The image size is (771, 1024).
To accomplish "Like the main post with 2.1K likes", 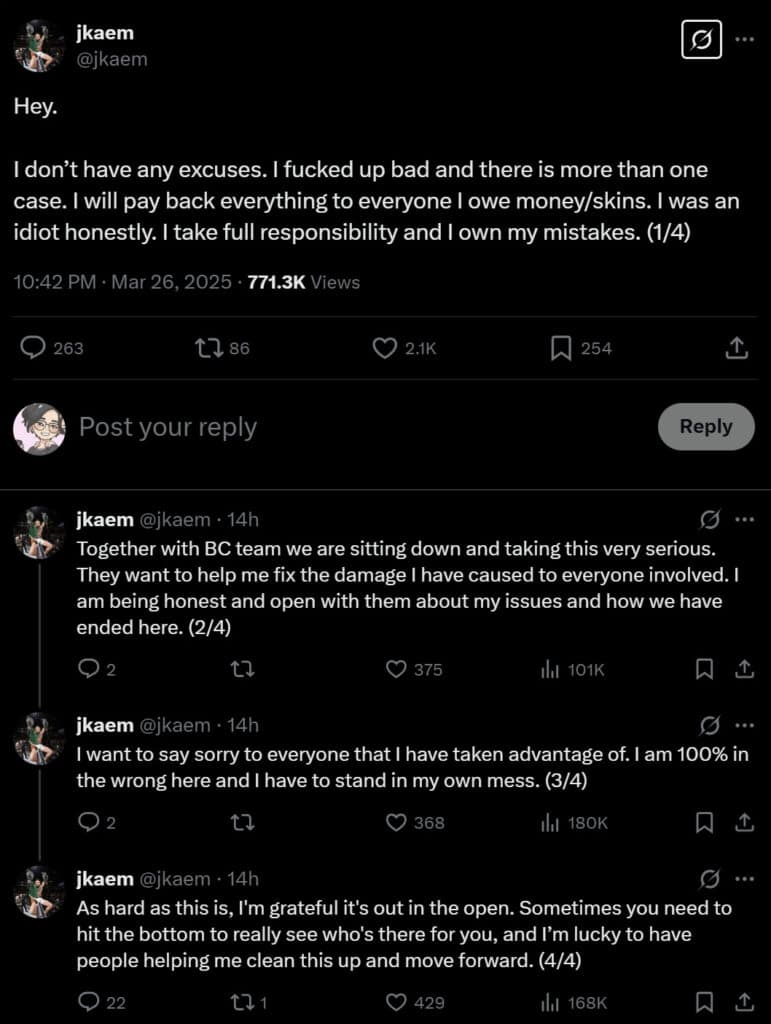I will 385,348.
